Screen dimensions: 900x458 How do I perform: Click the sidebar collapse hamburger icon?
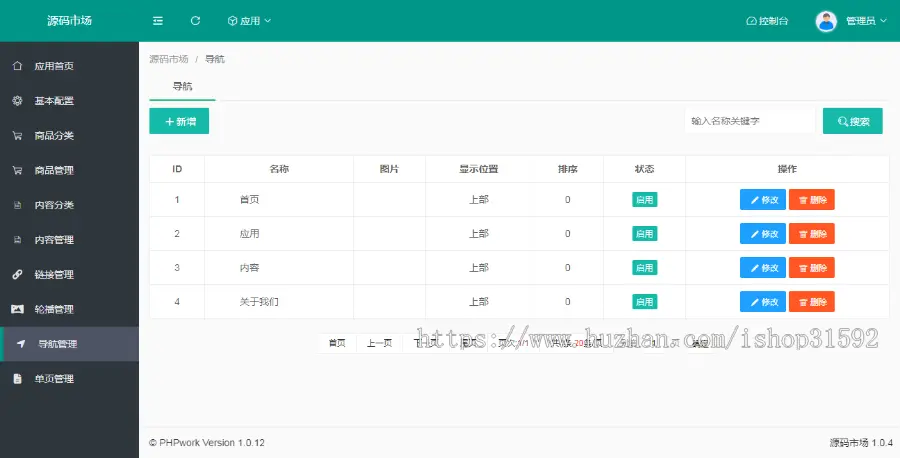158,21
